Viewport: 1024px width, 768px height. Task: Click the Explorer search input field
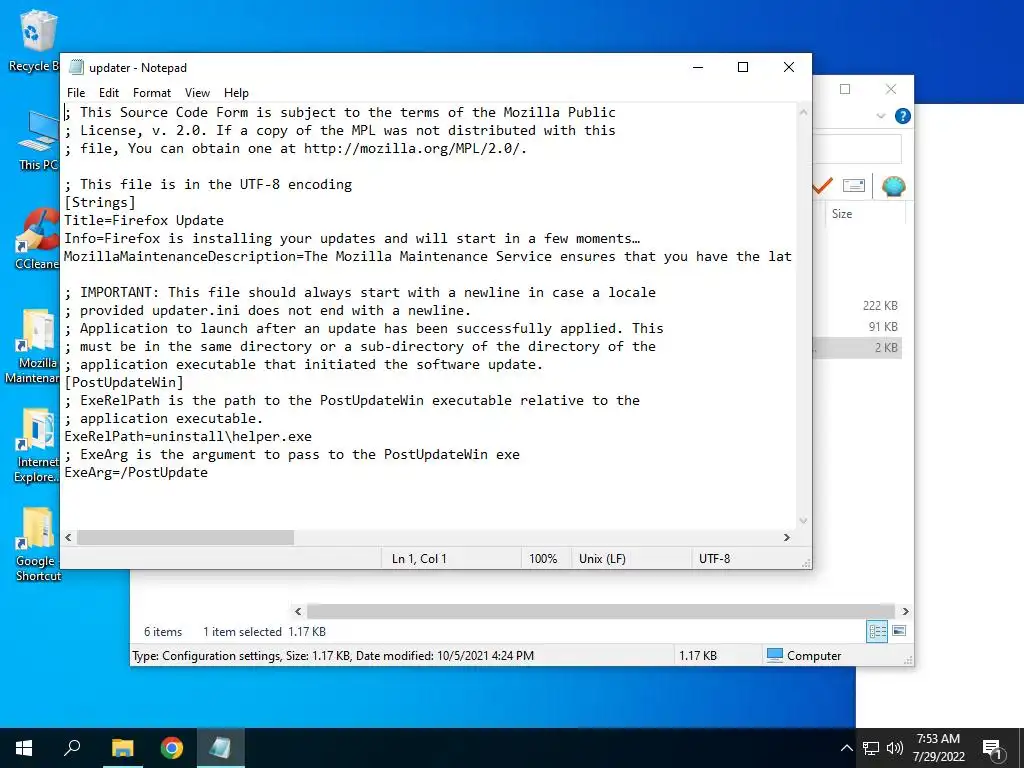pos(857,149)
